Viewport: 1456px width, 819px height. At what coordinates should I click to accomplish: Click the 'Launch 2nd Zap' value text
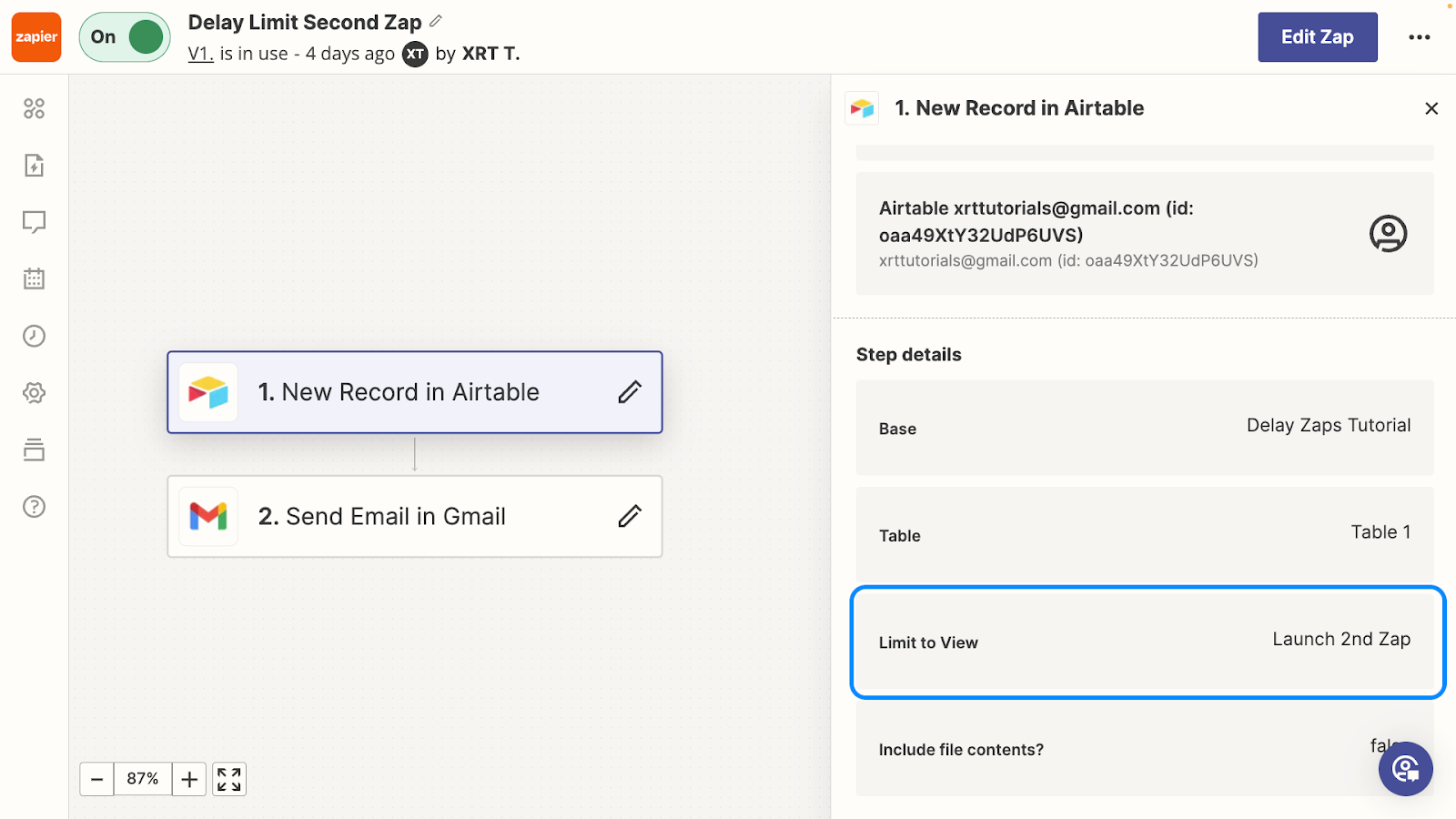pyautogui.click(x=1341, y=639)
